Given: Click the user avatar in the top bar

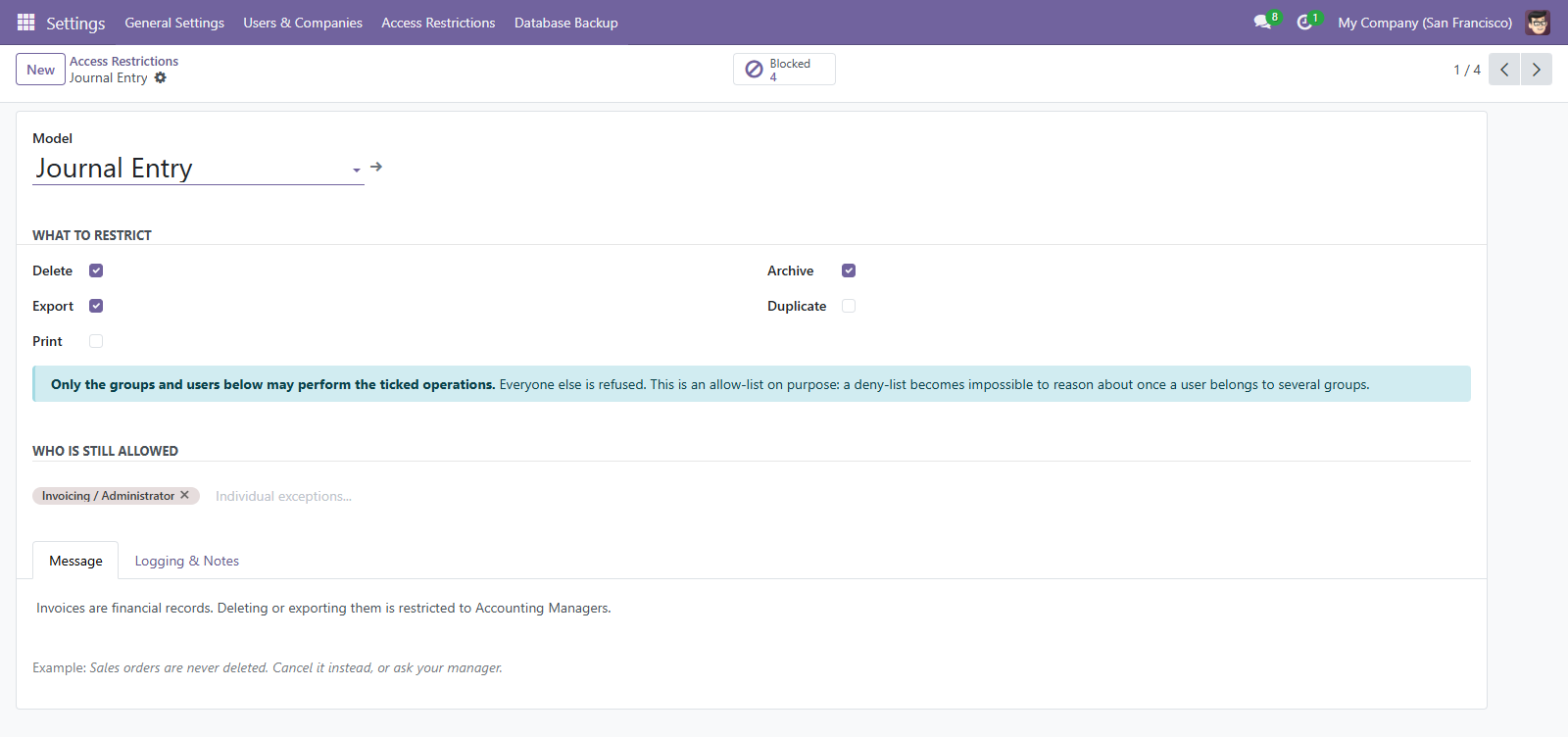Looking at the screenshot, I should 1538,22.
